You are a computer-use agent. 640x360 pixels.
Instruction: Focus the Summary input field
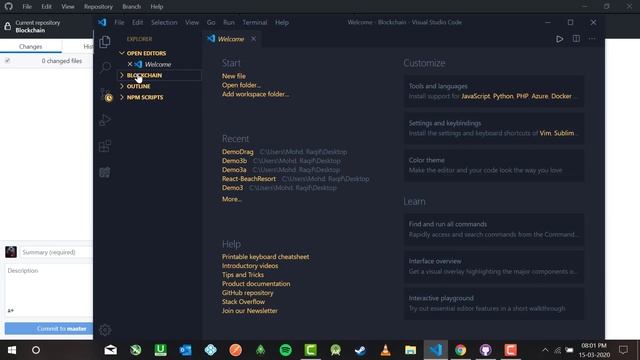pos(56,252)
